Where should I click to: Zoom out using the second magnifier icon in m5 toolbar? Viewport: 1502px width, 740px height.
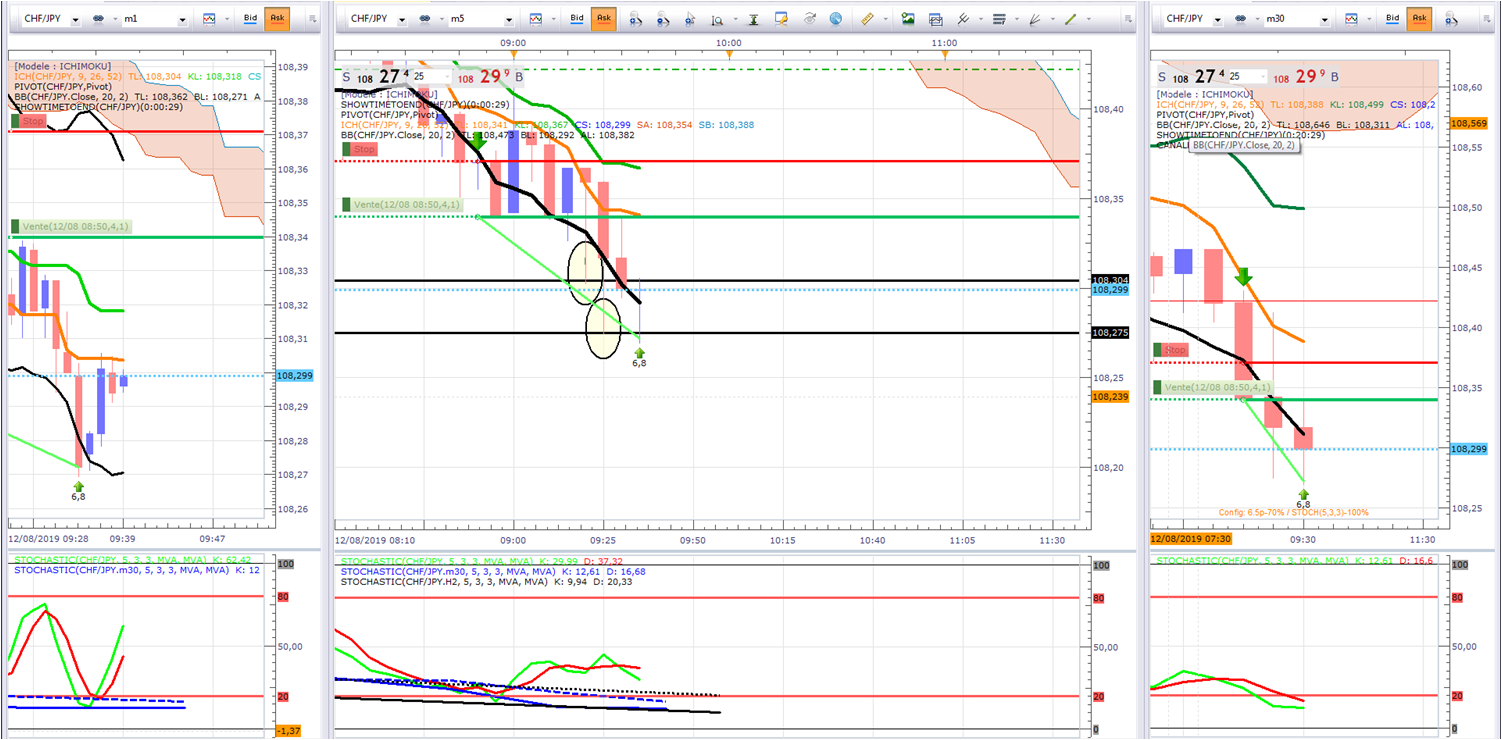tap(663, 19)
